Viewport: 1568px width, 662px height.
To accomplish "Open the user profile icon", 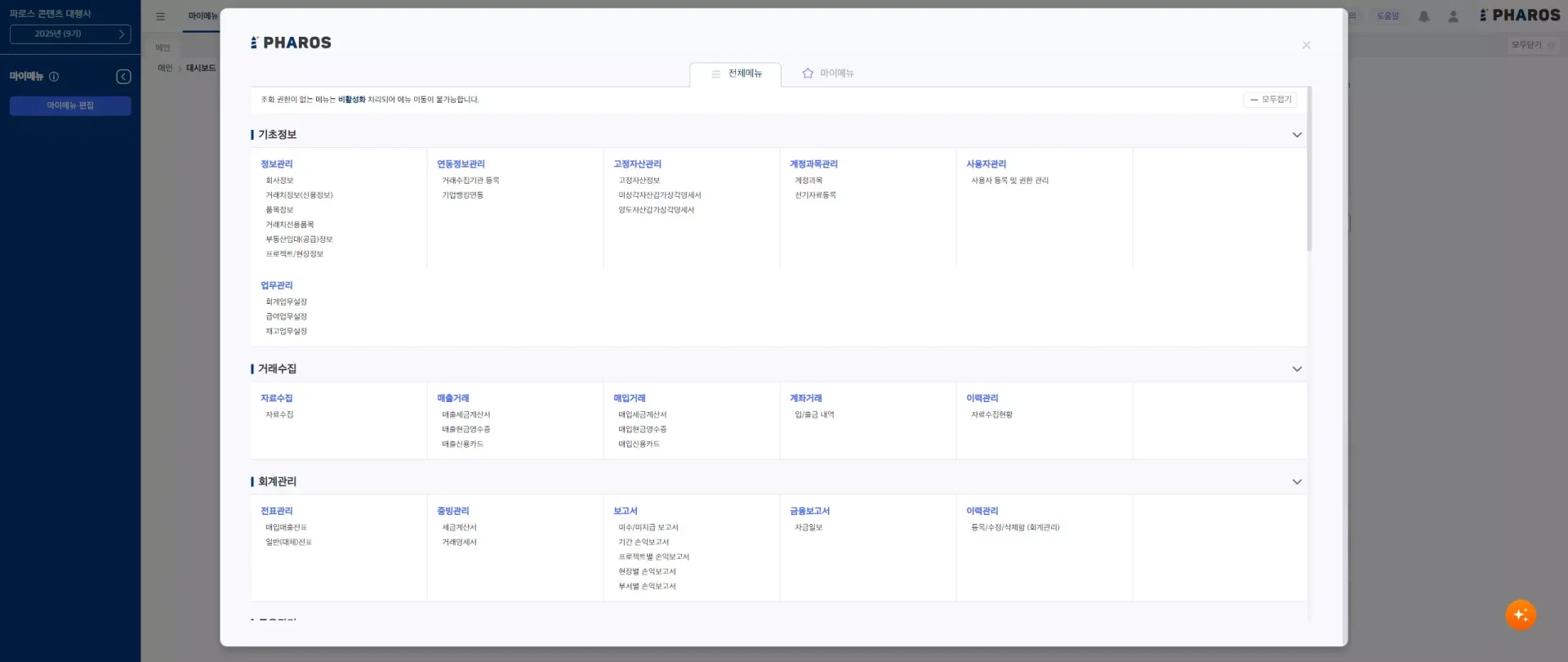I will point(1453,16).
